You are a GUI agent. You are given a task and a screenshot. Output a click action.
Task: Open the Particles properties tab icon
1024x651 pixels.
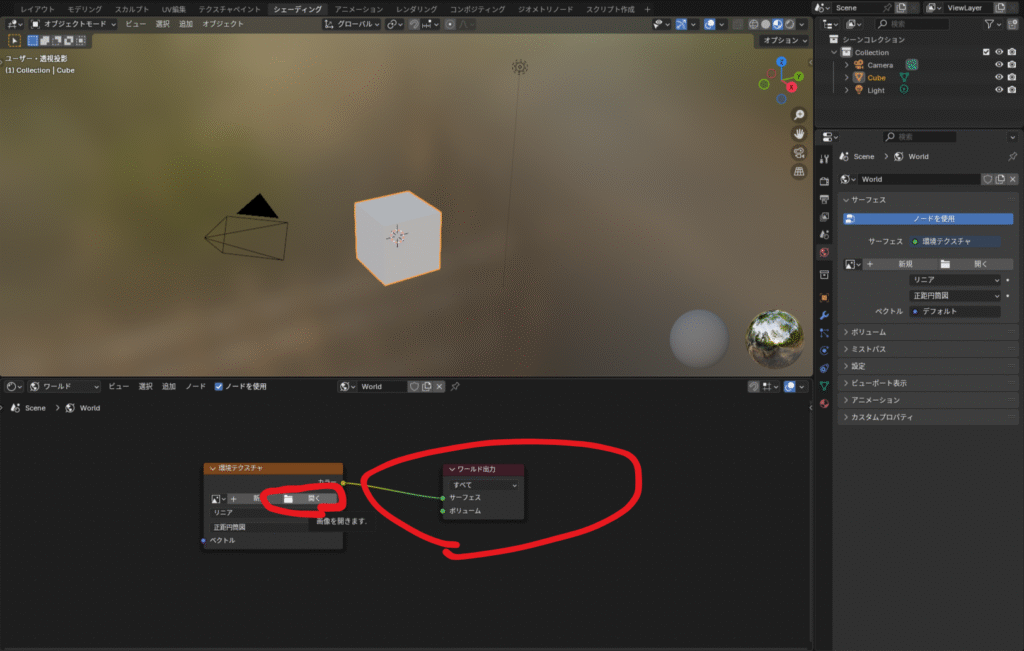(824, 333)
